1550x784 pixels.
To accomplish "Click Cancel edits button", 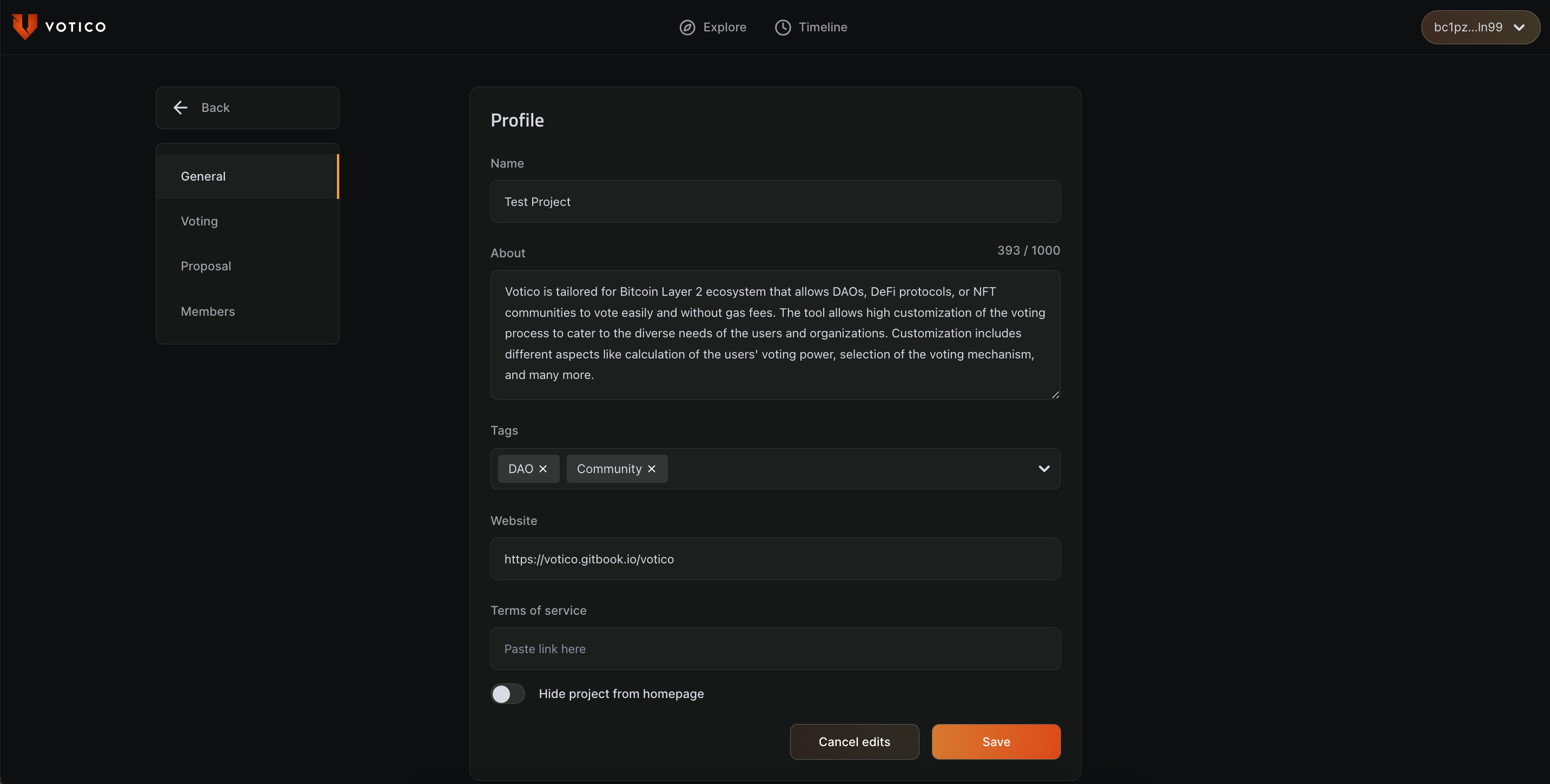I will 854,742.
